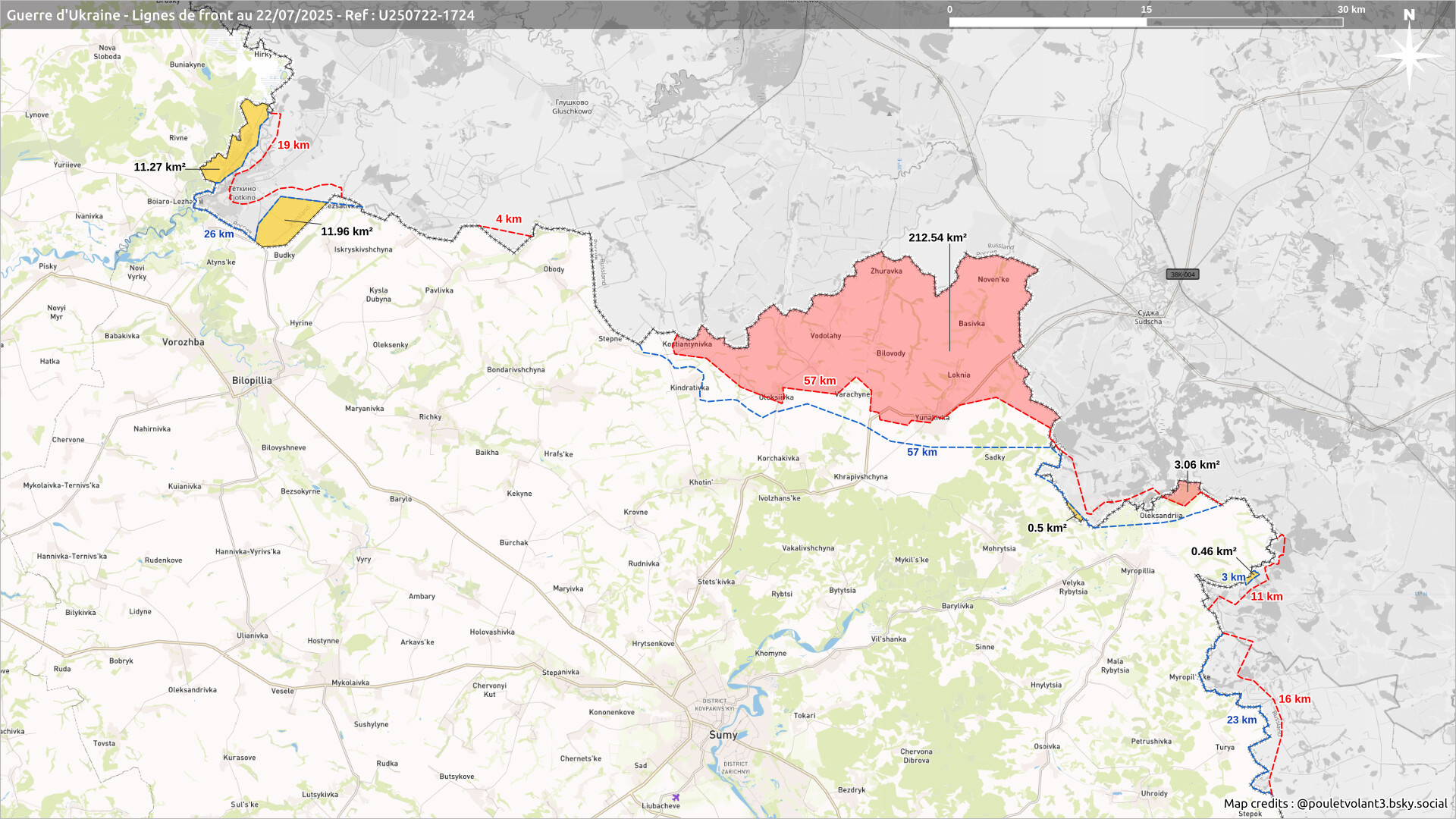The height and width of the screenshot is (819, 1456).
Task: Click the 0.46 km² area label
Action: coord(1213,551)
